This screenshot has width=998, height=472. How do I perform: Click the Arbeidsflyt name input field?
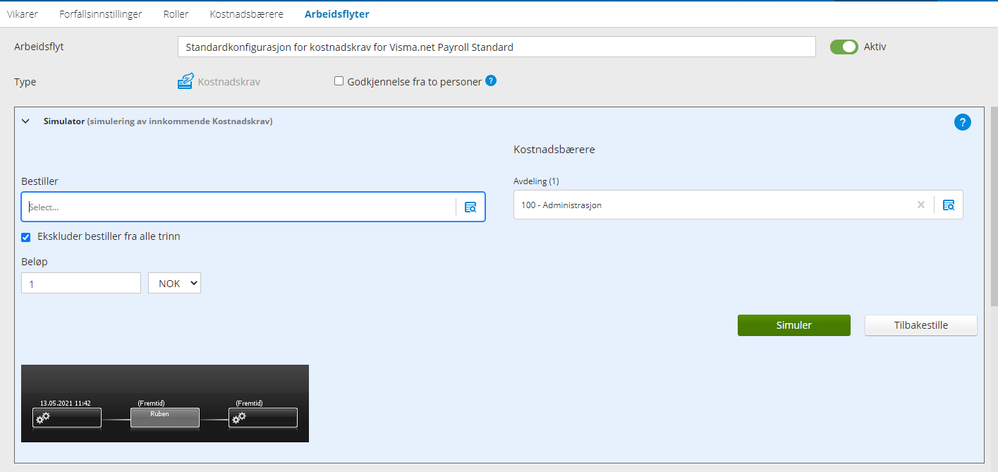point(496,47)
